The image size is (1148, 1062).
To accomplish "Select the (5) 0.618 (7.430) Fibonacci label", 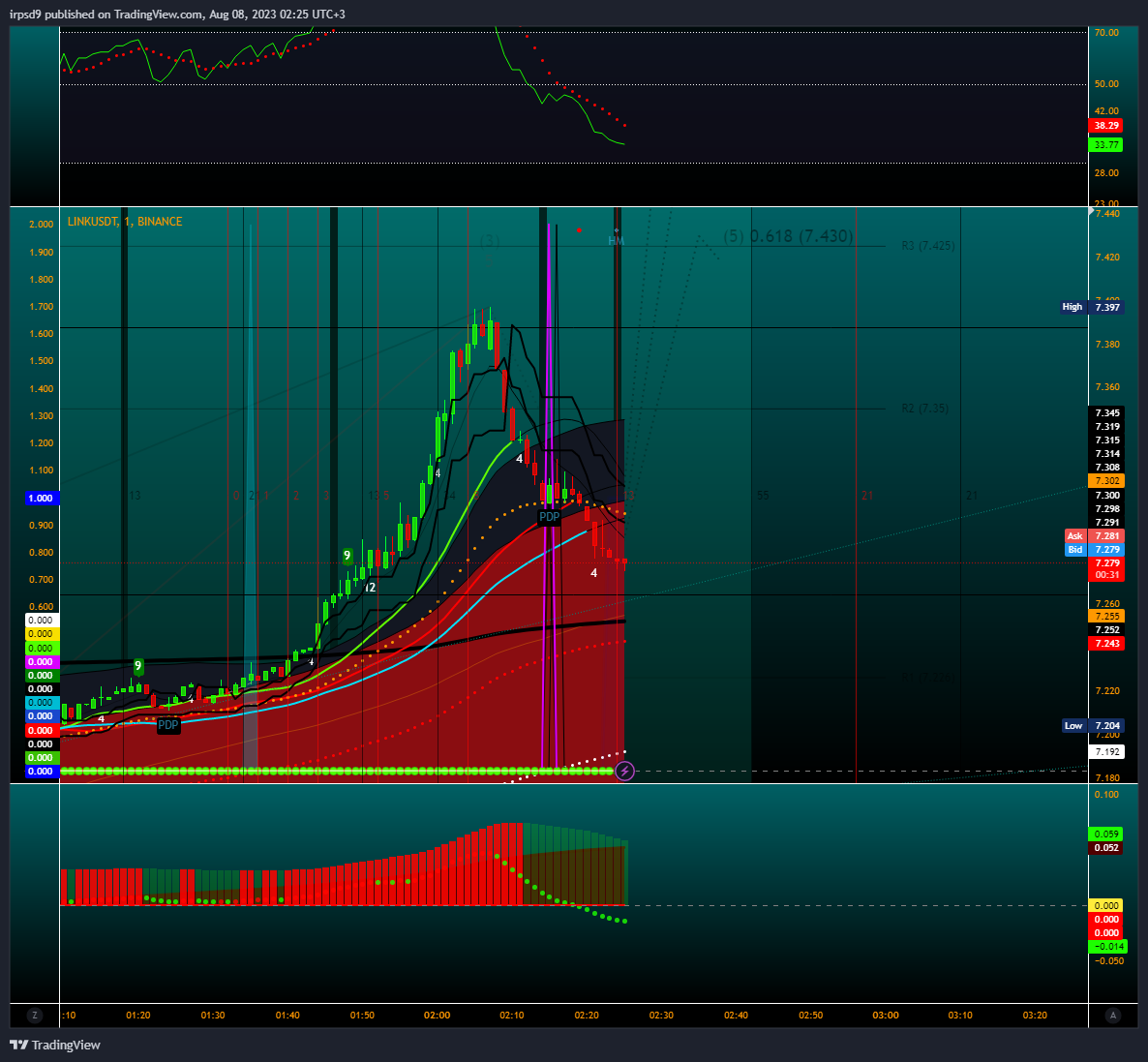I will (788, 236).
